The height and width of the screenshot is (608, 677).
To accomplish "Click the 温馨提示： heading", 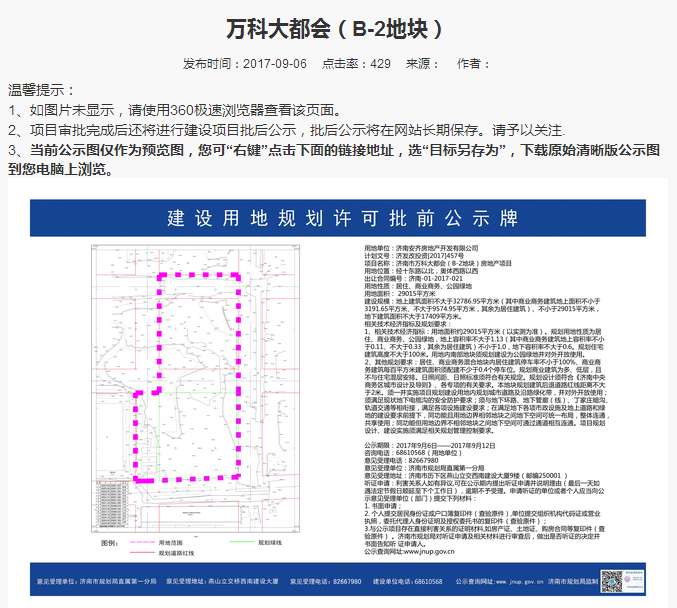I will (41, 90).
